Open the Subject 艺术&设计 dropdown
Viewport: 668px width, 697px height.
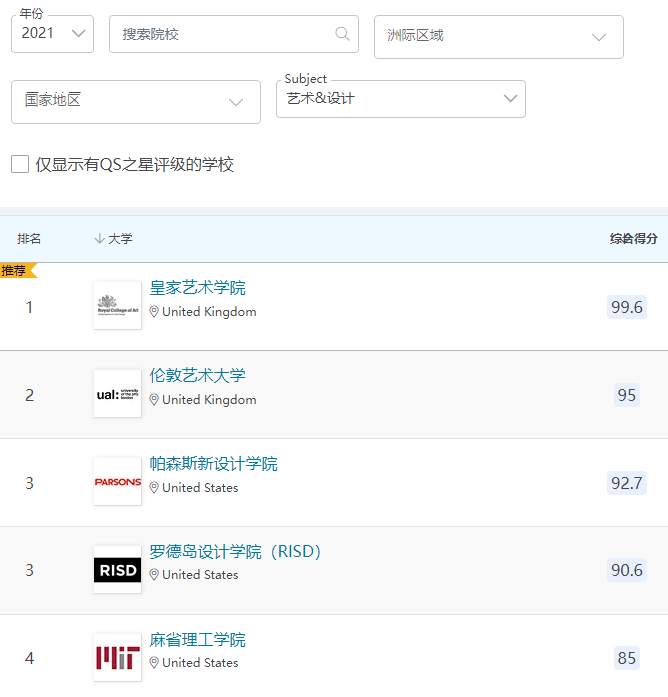coord(401,99)
